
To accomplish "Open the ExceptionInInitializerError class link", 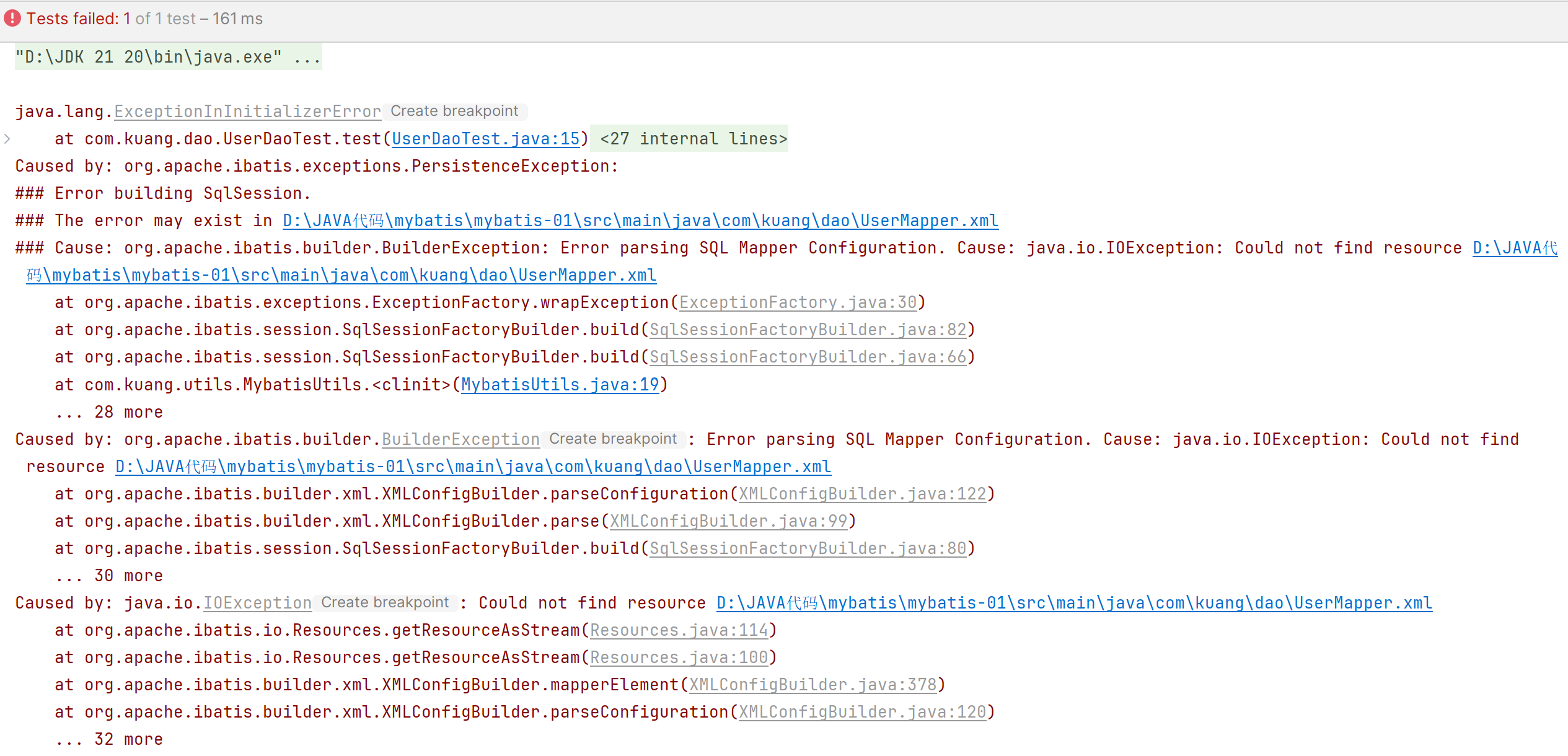I will [x=247, y=112].
